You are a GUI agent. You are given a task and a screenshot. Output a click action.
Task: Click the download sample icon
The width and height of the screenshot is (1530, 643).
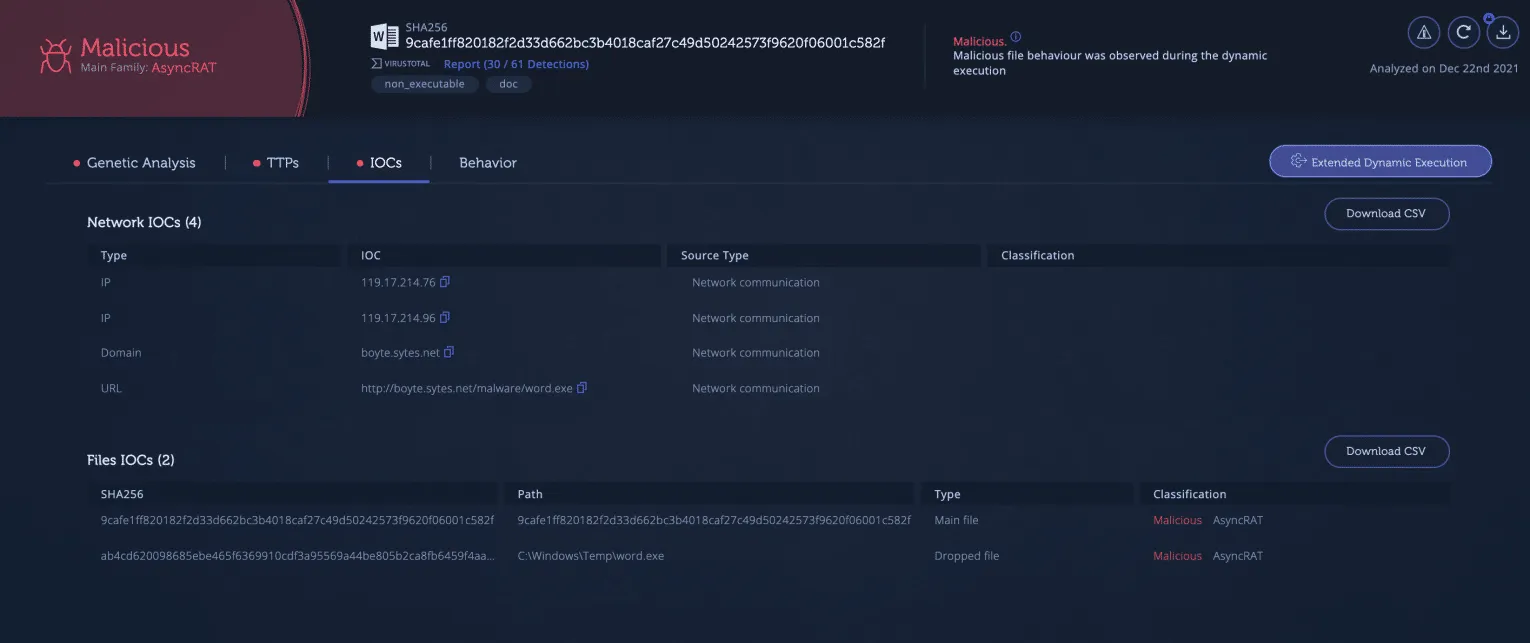point(1502,32)
